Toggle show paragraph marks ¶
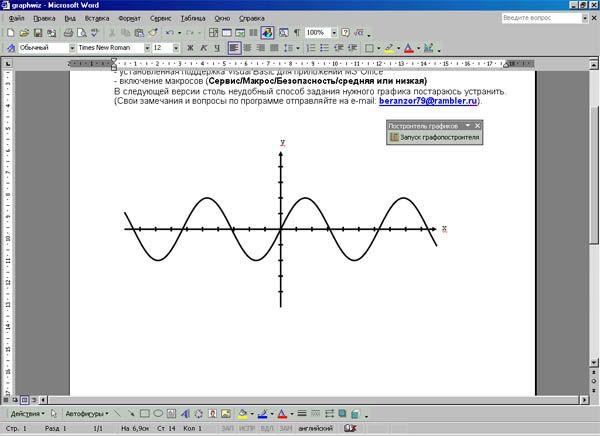The image size is (600, 436). click(297, 33)
